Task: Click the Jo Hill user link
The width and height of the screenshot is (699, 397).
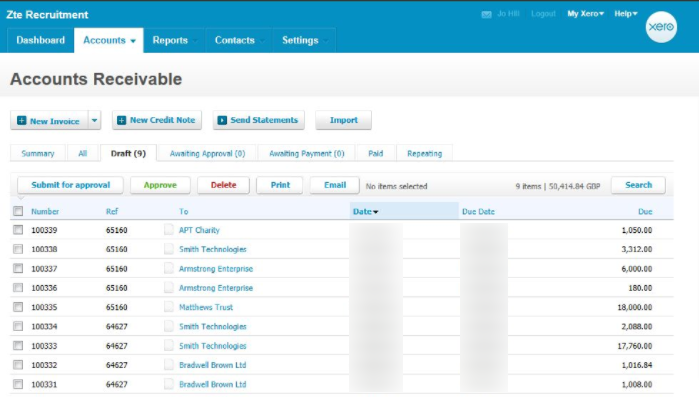Action: click(508, 14)
